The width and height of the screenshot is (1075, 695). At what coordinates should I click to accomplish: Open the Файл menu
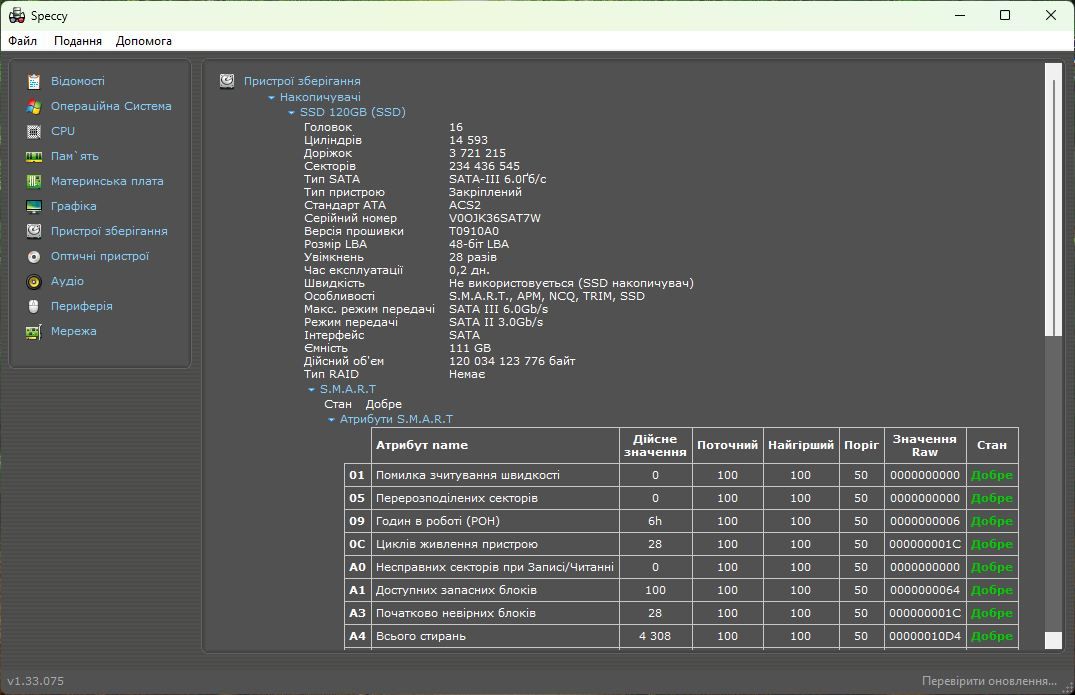[x=23, y=41]
